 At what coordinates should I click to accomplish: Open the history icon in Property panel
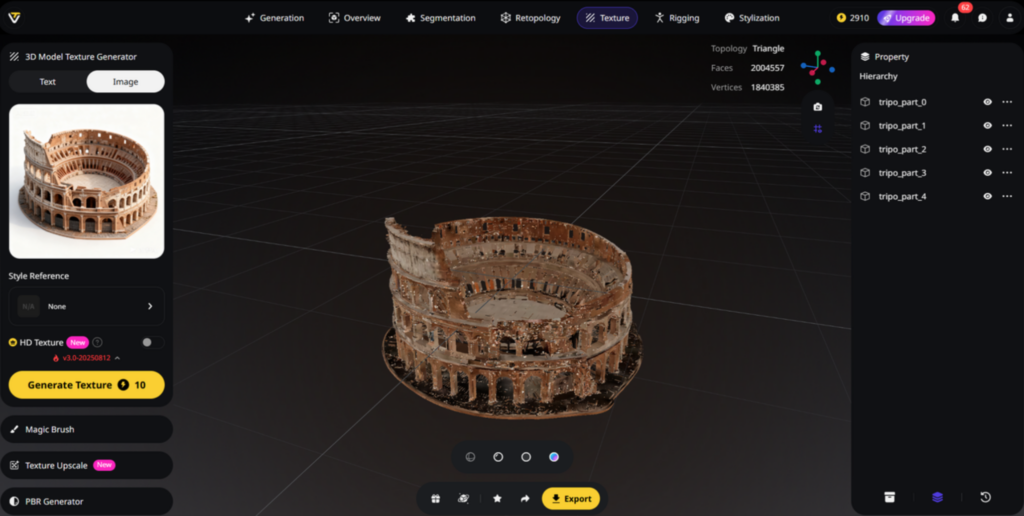[985, 497]
